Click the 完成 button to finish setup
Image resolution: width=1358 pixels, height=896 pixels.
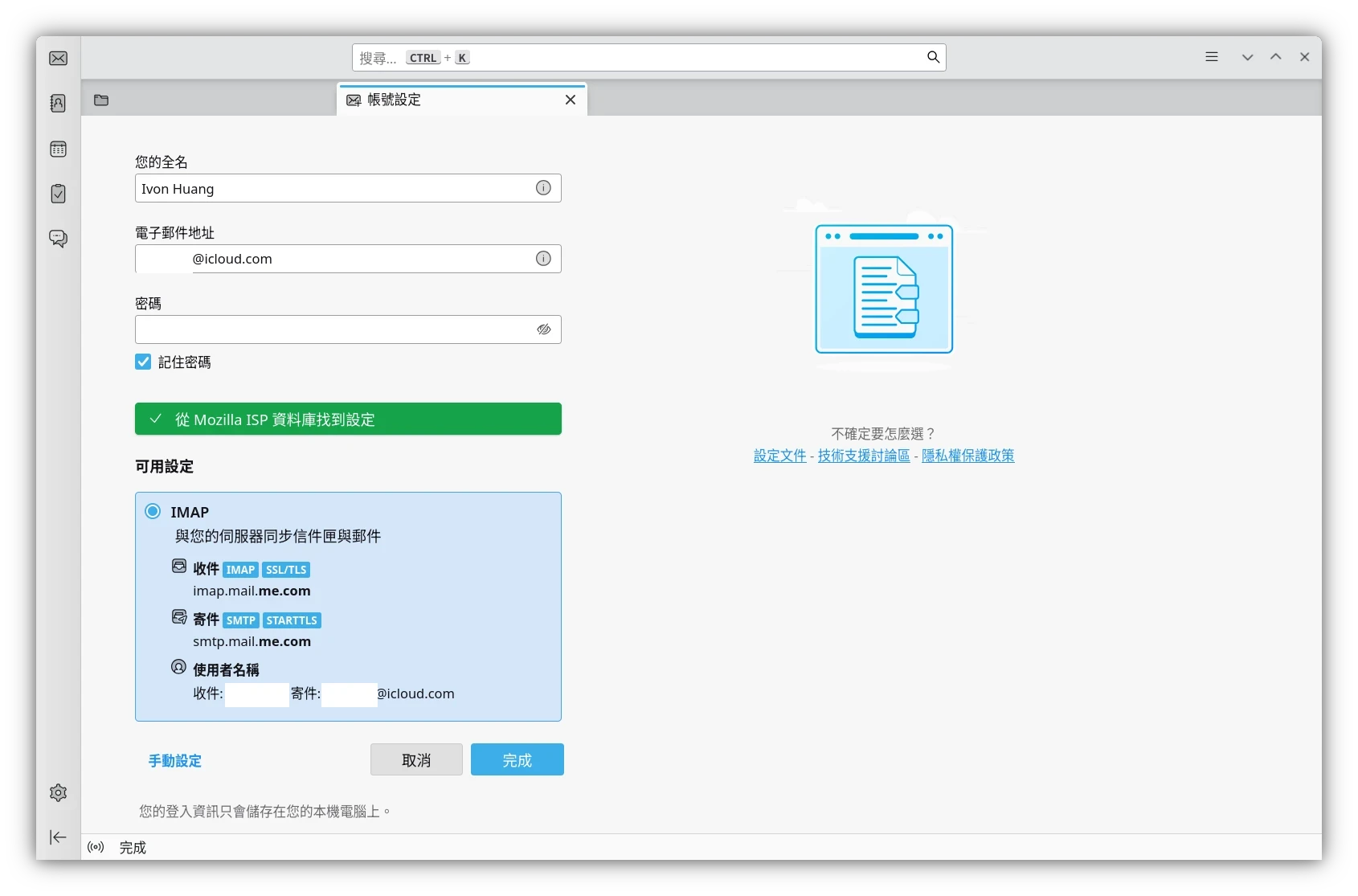pyautogui.click(x=517, y=759)
